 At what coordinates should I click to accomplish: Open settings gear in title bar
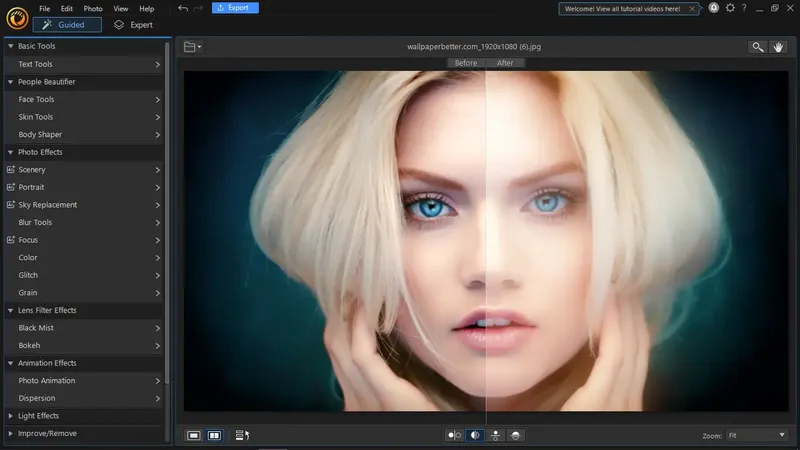click(729, 8)
